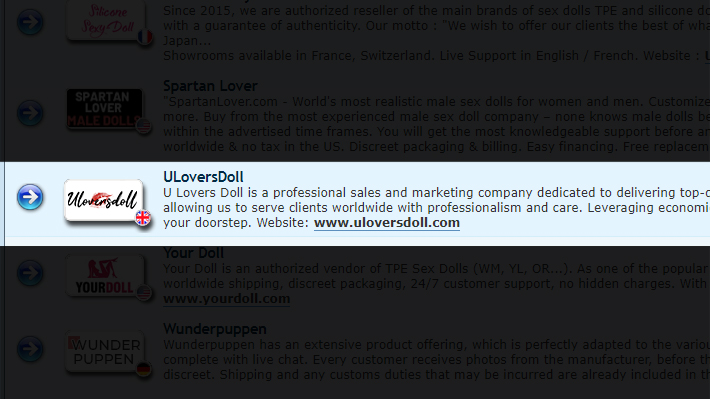710x399 pixels.
Task: Open the Wunderpuppen logo thumbnail
Action: pyautogui.click(x=104, y=352)
